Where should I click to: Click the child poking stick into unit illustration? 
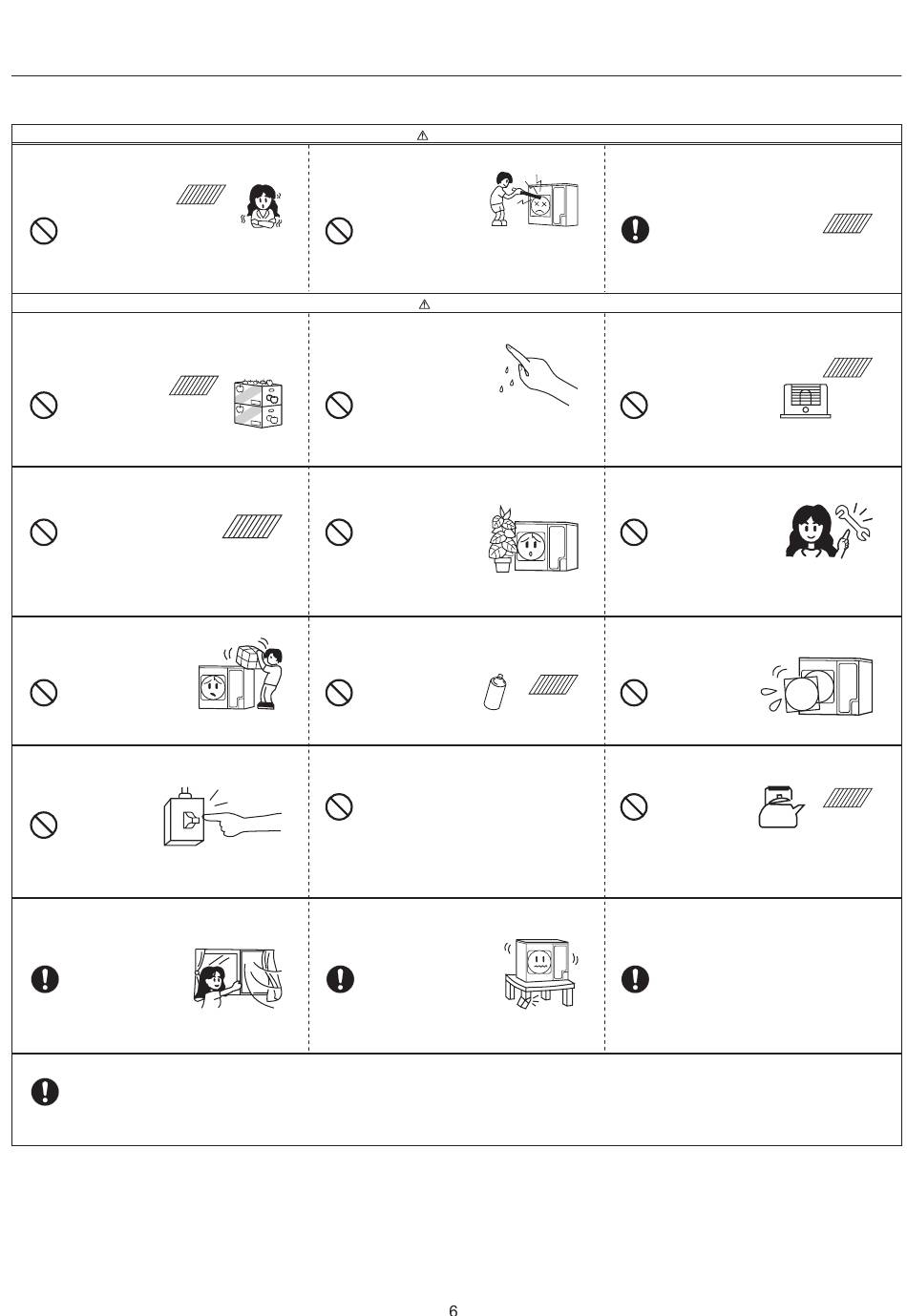534,200
